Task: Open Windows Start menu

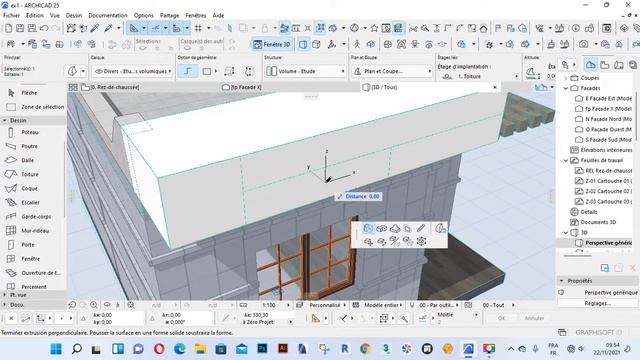Action: click(x=56, y=349)
